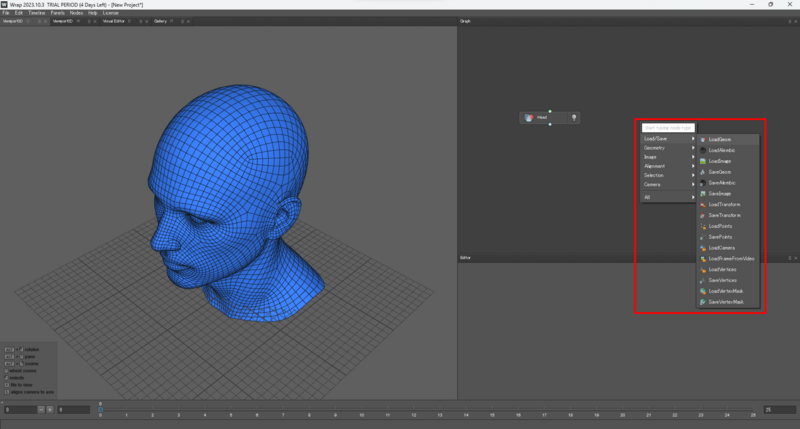The image size is (800, 429).
Task: Add a SaveAlembic node via its icon
Action: pos(703,183)
